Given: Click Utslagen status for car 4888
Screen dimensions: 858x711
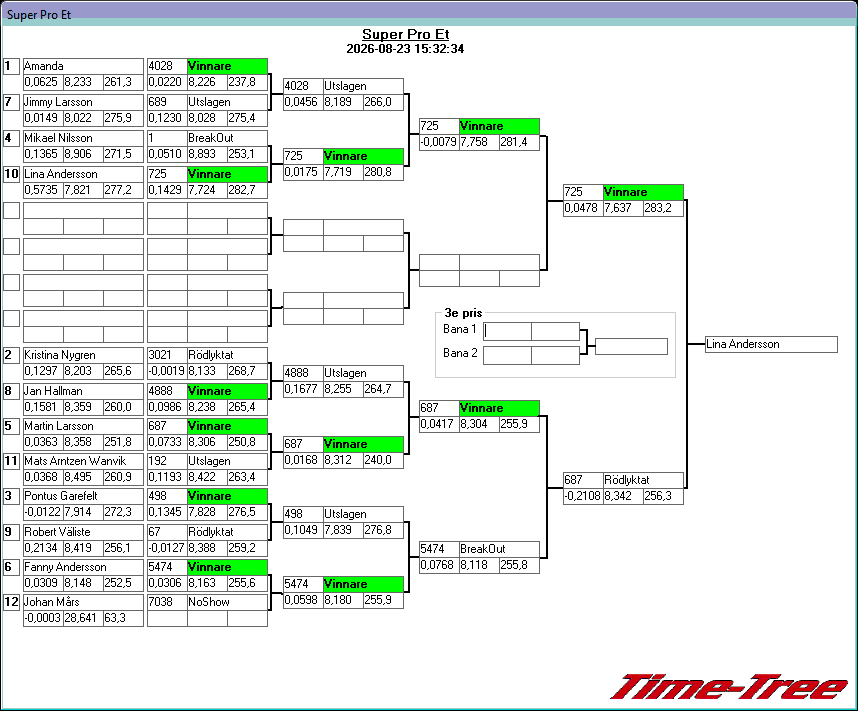Looking at the screenshot, I should tap(363, 373).
